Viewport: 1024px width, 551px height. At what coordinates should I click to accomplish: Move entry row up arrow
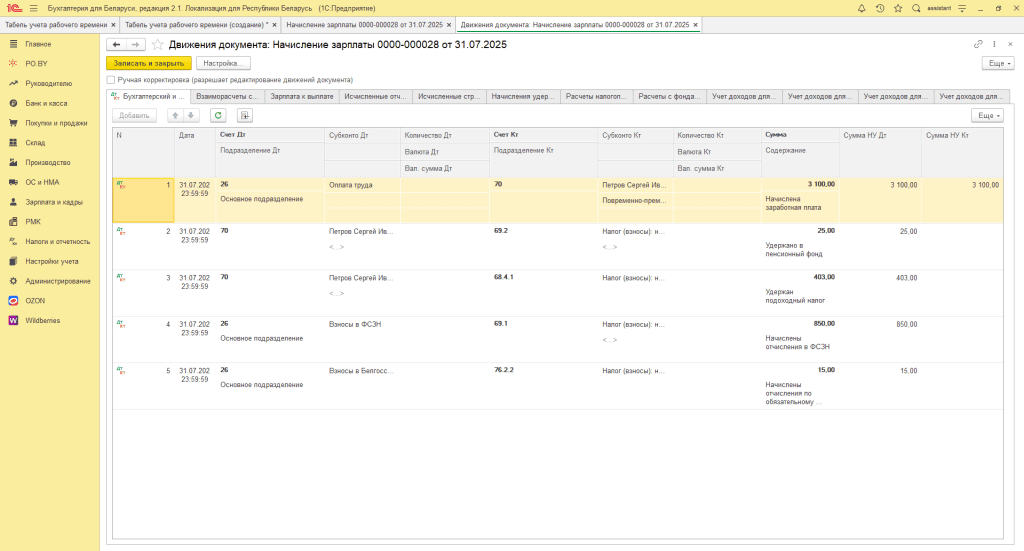(x=175, y=116)
